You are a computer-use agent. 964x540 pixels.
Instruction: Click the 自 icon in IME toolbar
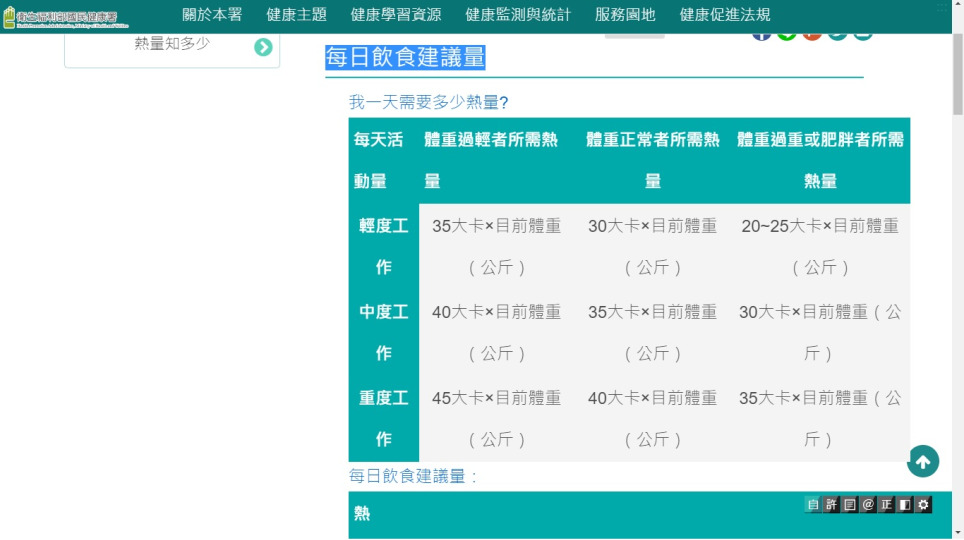click(813, 505)
